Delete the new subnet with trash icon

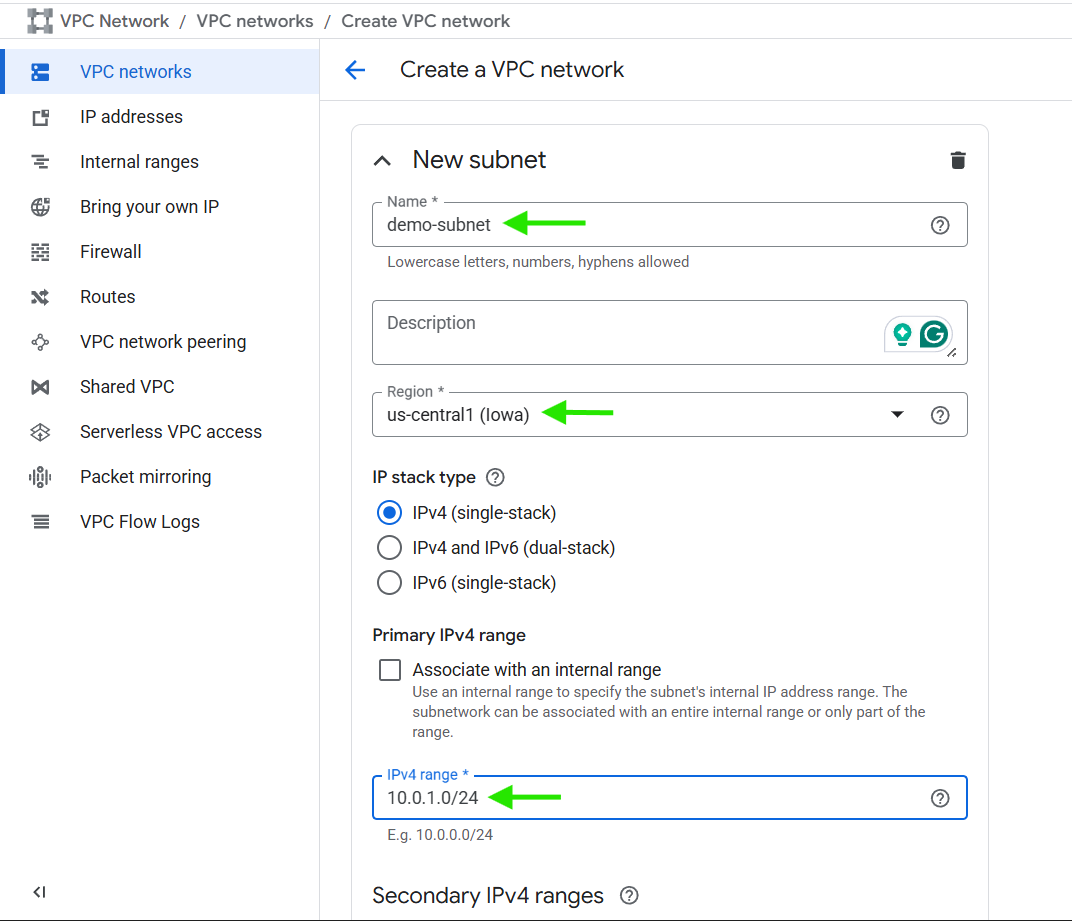pyautogui.click(x=958, y=160)
